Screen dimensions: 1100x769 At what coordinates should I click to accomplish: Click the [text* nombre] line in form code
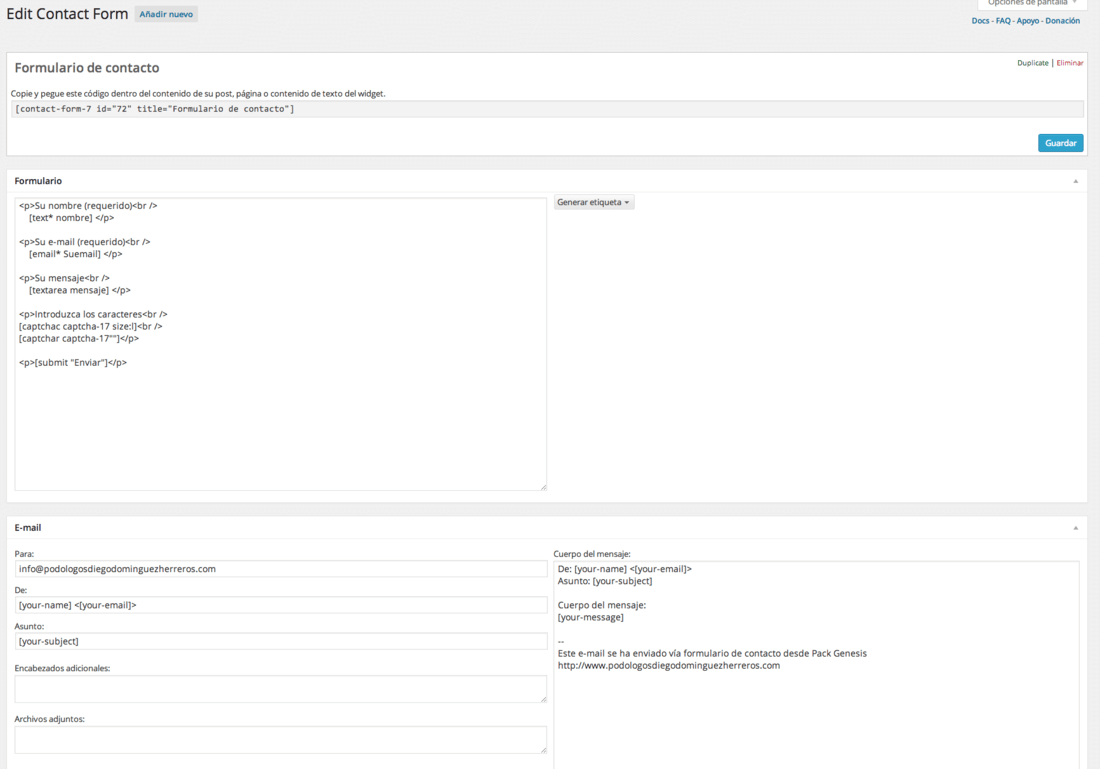(72, 218)
